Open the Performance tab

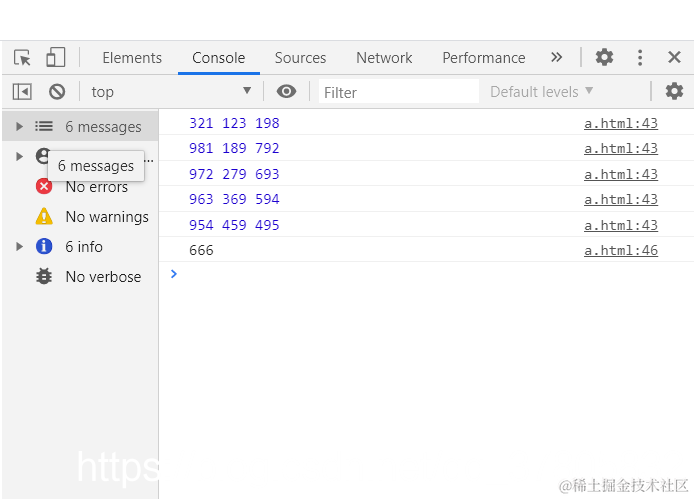click(484, 58)
